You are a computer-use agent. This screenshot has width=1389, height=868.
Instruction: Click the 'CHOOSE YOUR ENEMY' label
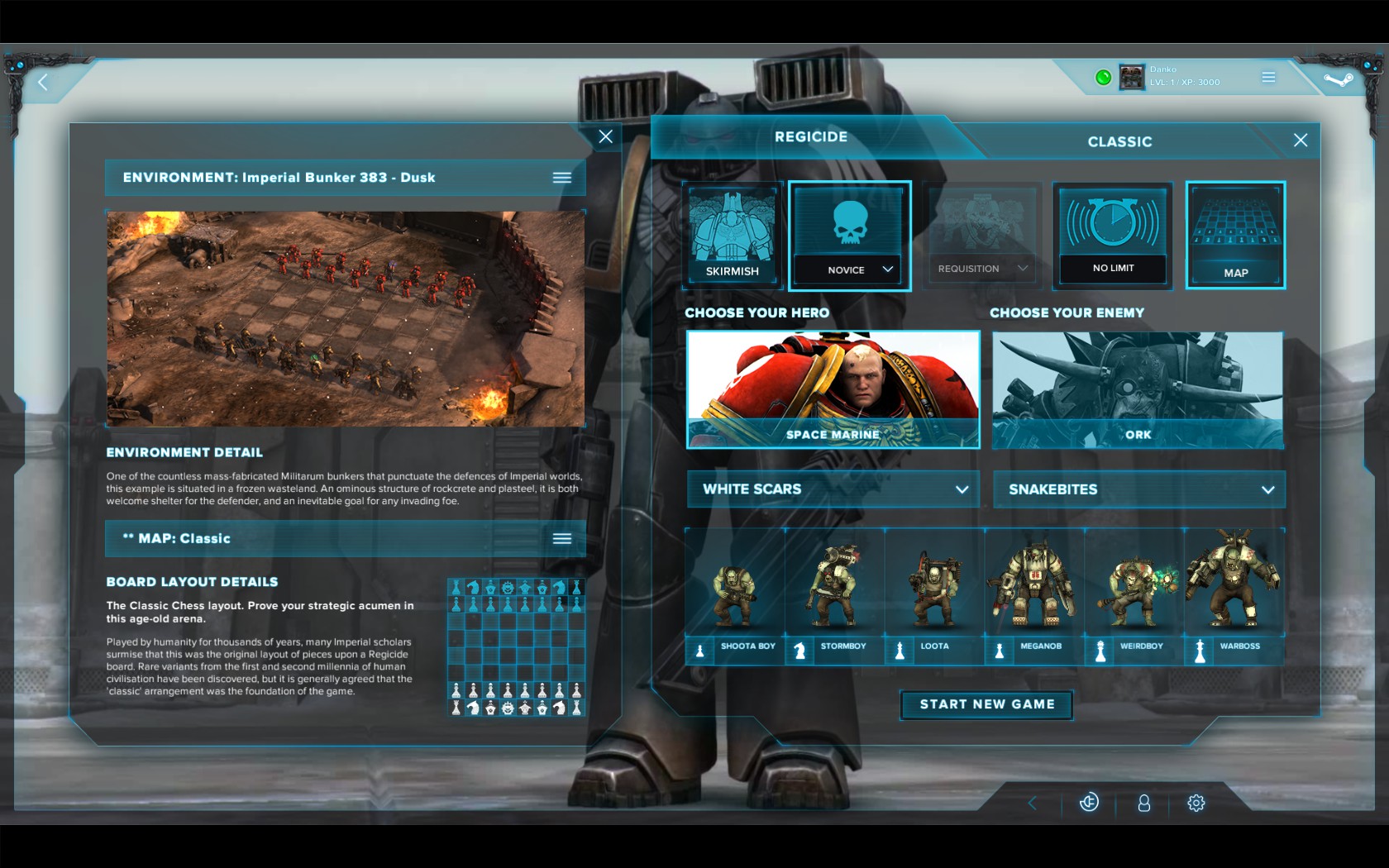[x=1067, y=313]
